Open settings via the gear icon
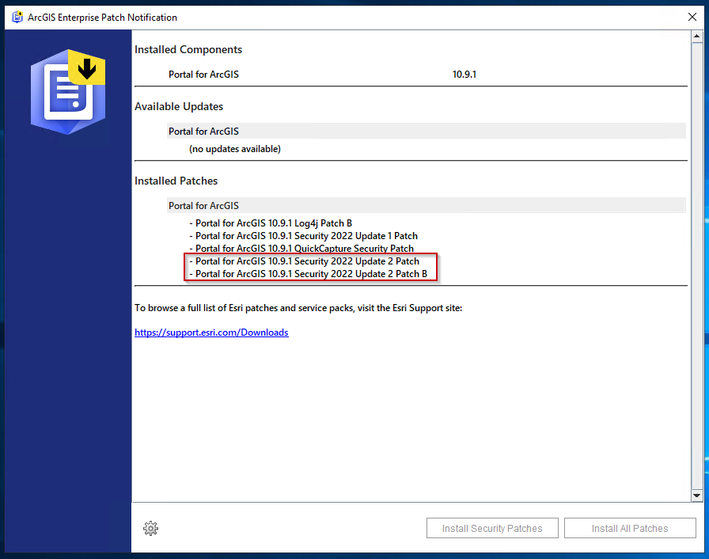This screenshot has width=709, height=559. pyautogui.click(x=151, y=528)
